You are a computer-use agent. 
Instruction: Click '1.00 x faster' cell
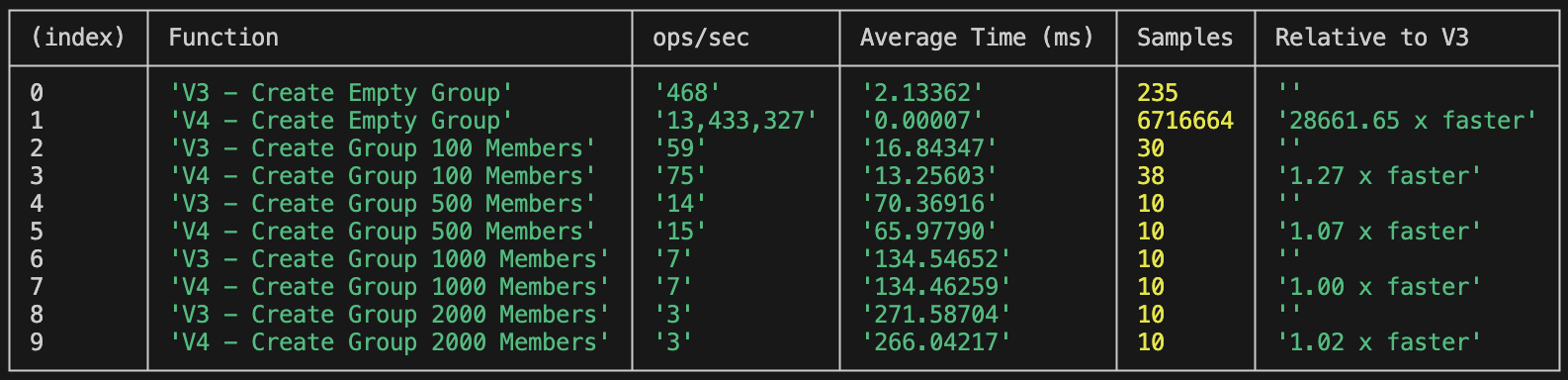pyautogui.click(x=1379, y=287)
